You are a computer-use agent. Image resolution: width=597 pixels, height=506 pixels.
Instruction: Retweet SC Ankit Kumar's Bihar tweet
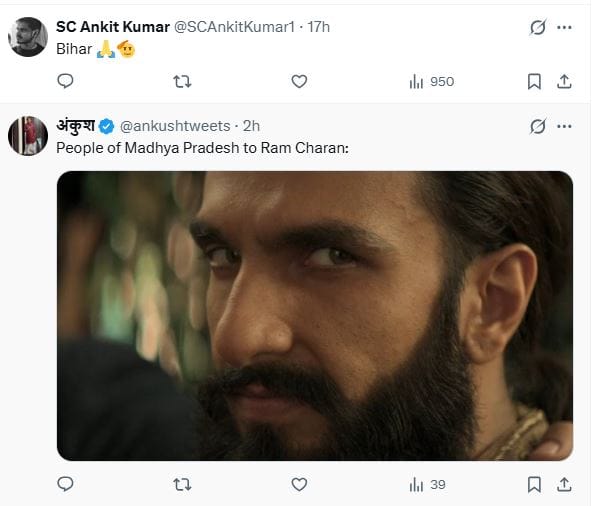click(x=182, y=81)
